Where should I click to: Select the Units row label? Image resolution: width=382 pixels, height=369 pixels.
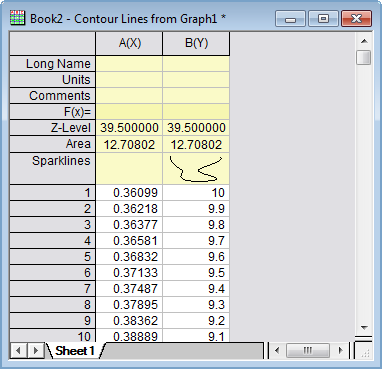pos(53,80)
